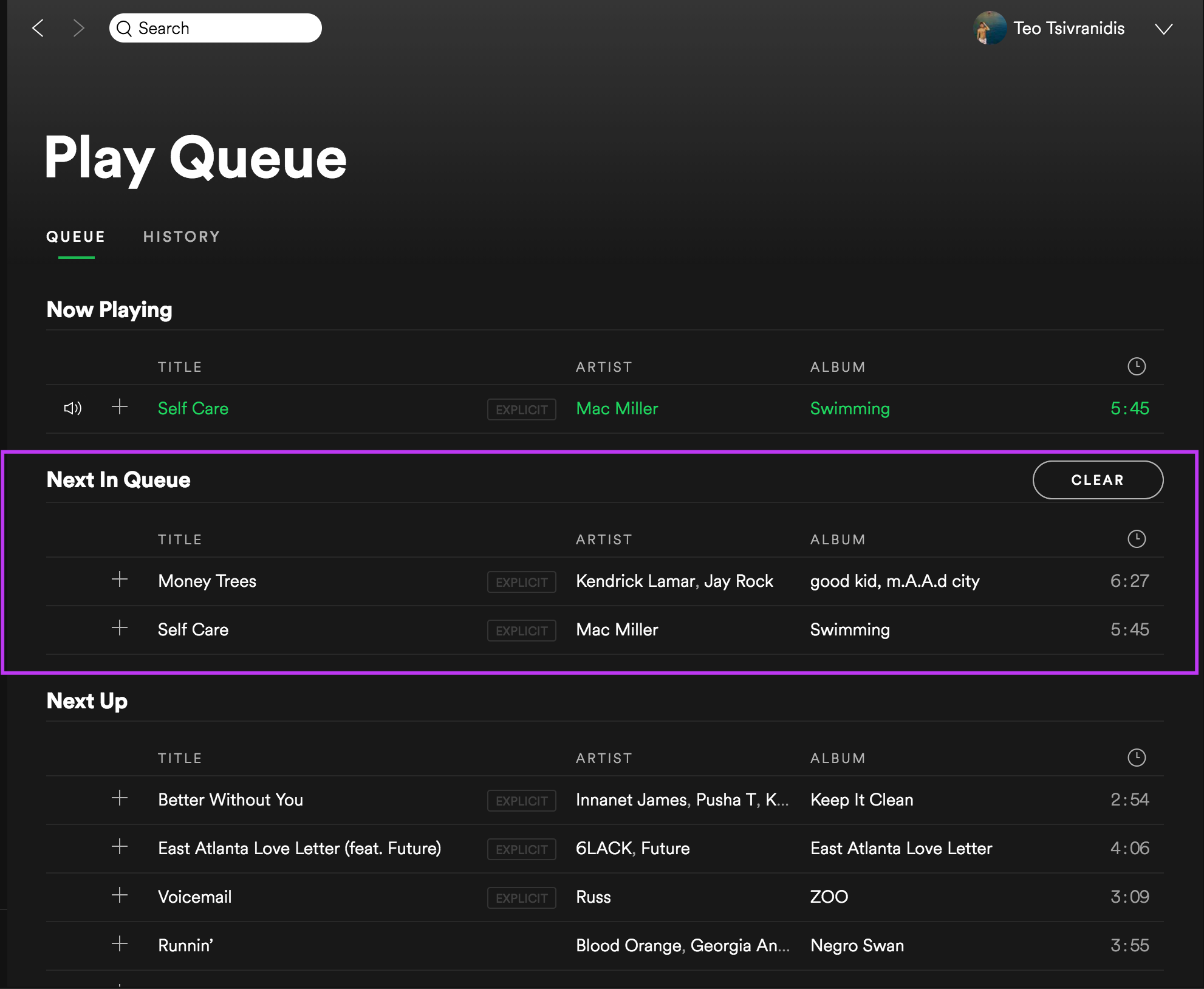This screenshot has width=1204, height=989.
Task: Add now-playing Self Care to library
Action: (x=120, y=407)
